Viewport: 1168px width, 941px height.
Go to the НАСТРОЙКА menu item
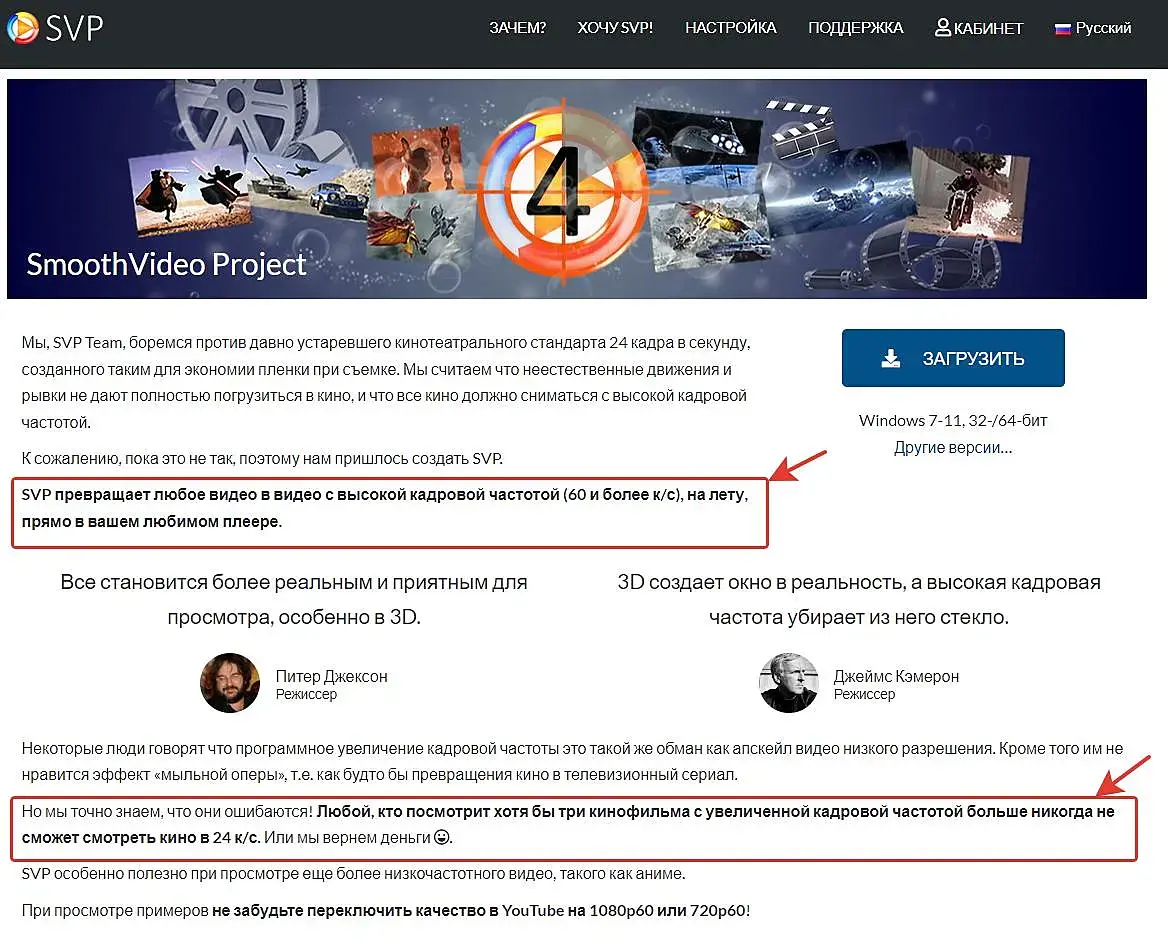[x=730, y=28]
